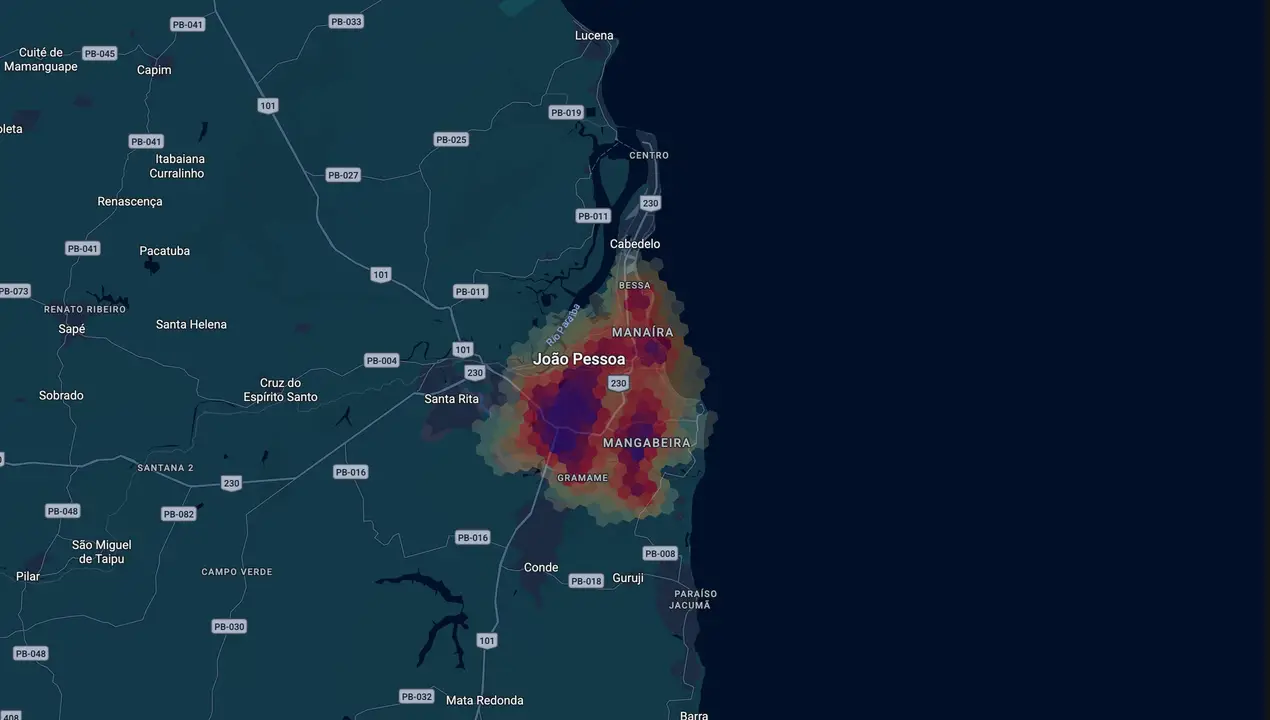Click the Conde town label
The image size is (1270, 720).
pos(541,568)
